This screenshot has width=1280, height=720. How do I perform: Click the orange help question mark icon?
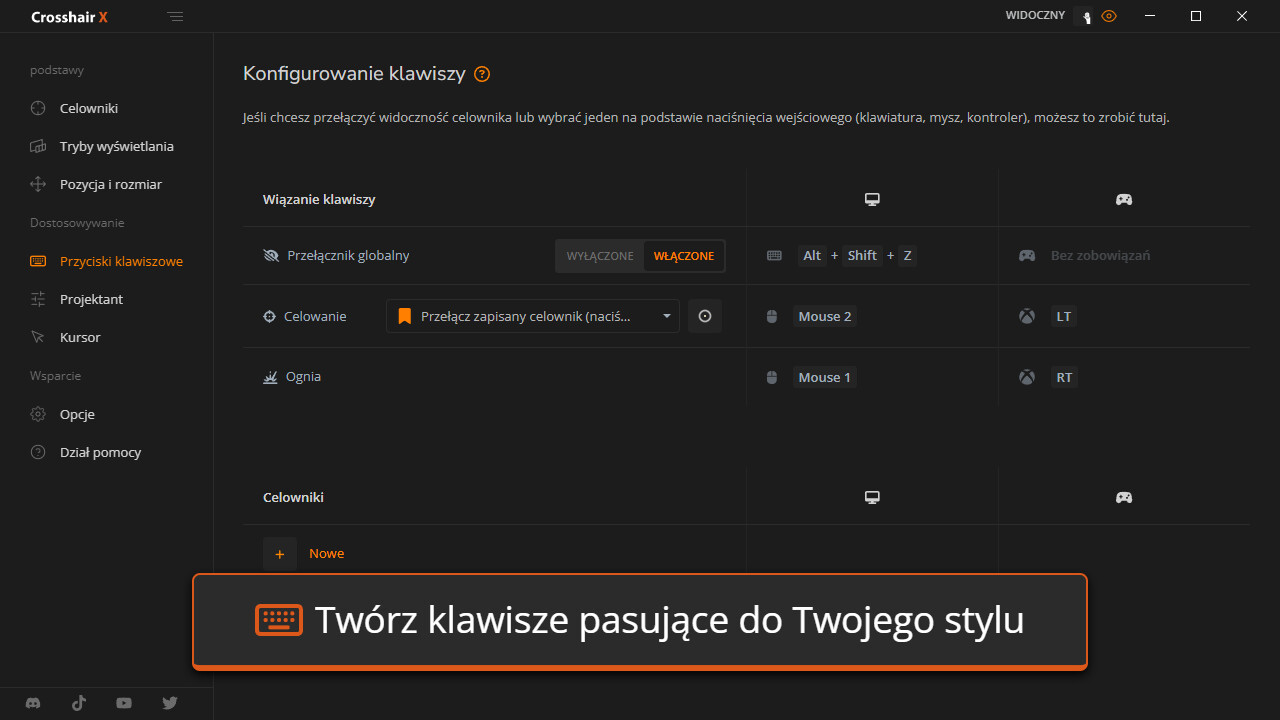click(x=482, y=74)
